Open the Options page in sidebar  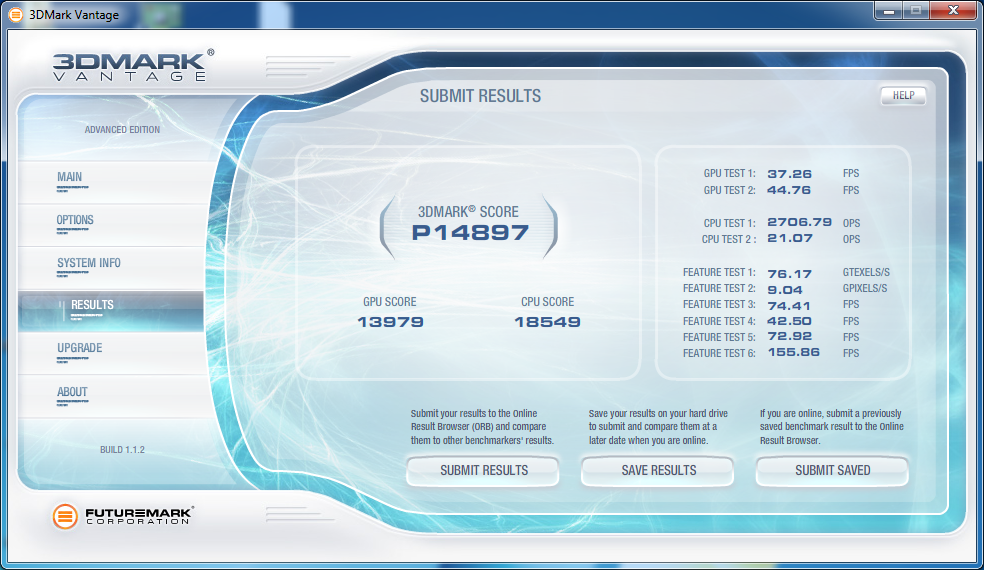[75, 221]
